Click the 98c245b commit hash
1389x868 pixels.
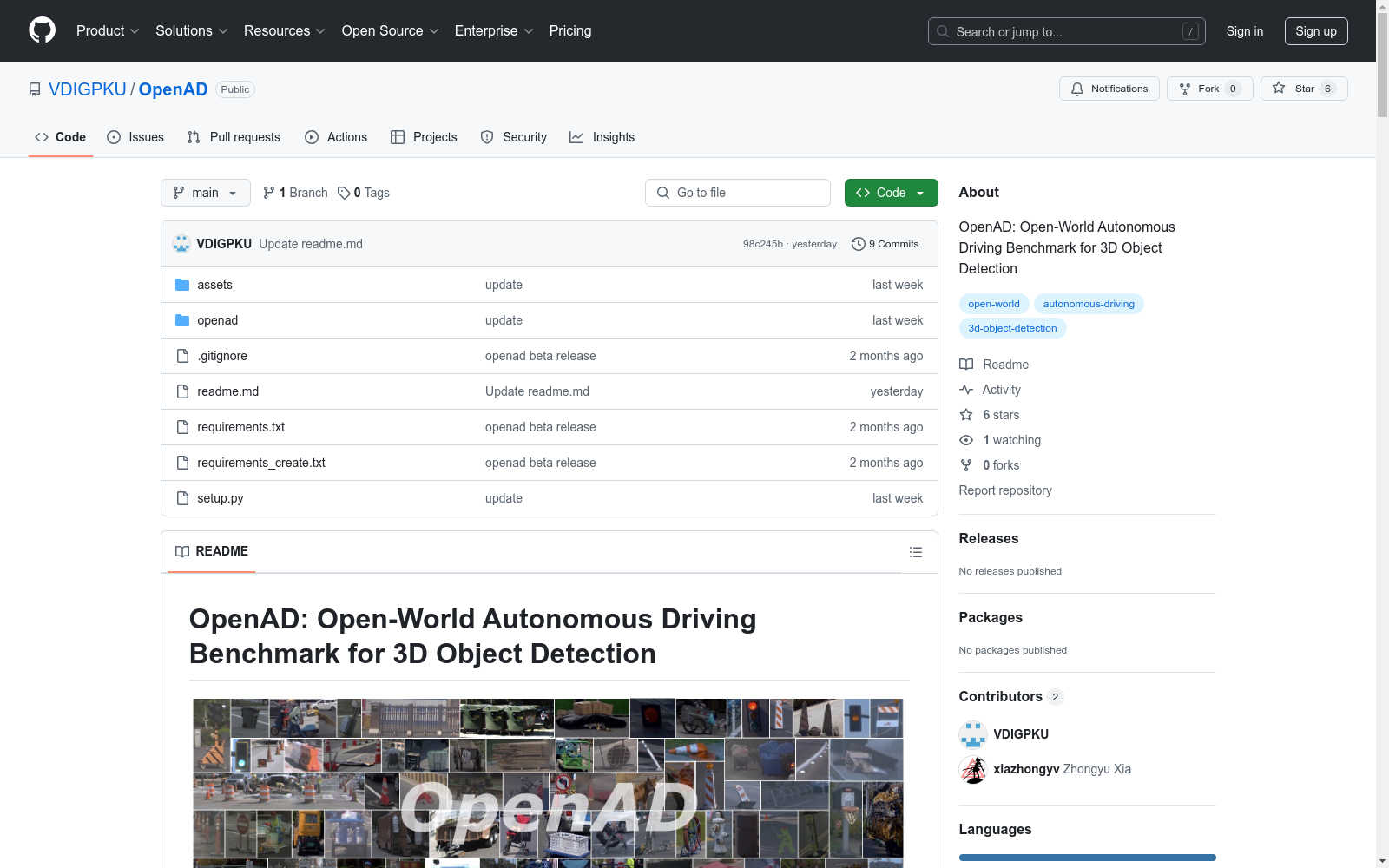pos(763,244)
